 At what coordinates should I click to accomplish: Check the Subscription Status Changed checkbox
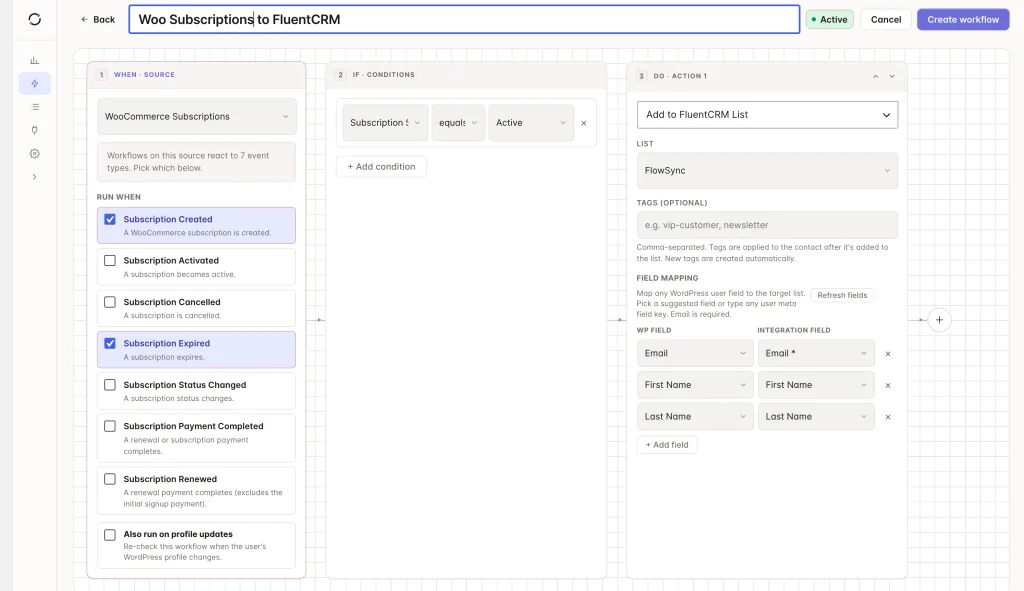pos(110,385)
